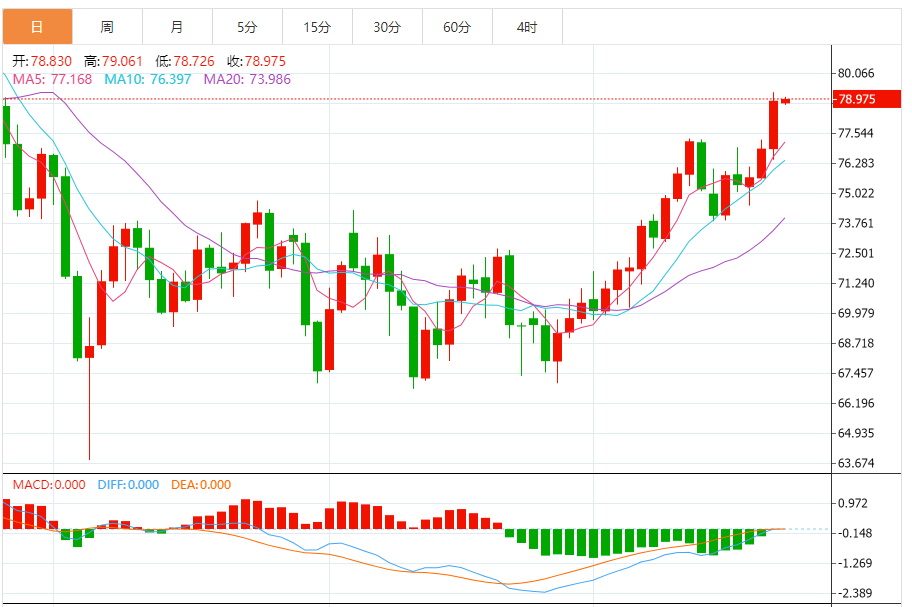Image resolution: width=912 pixels, height=607 pixels.
Task: Click the opening price 开:78.830
Action: pos(42,61)
